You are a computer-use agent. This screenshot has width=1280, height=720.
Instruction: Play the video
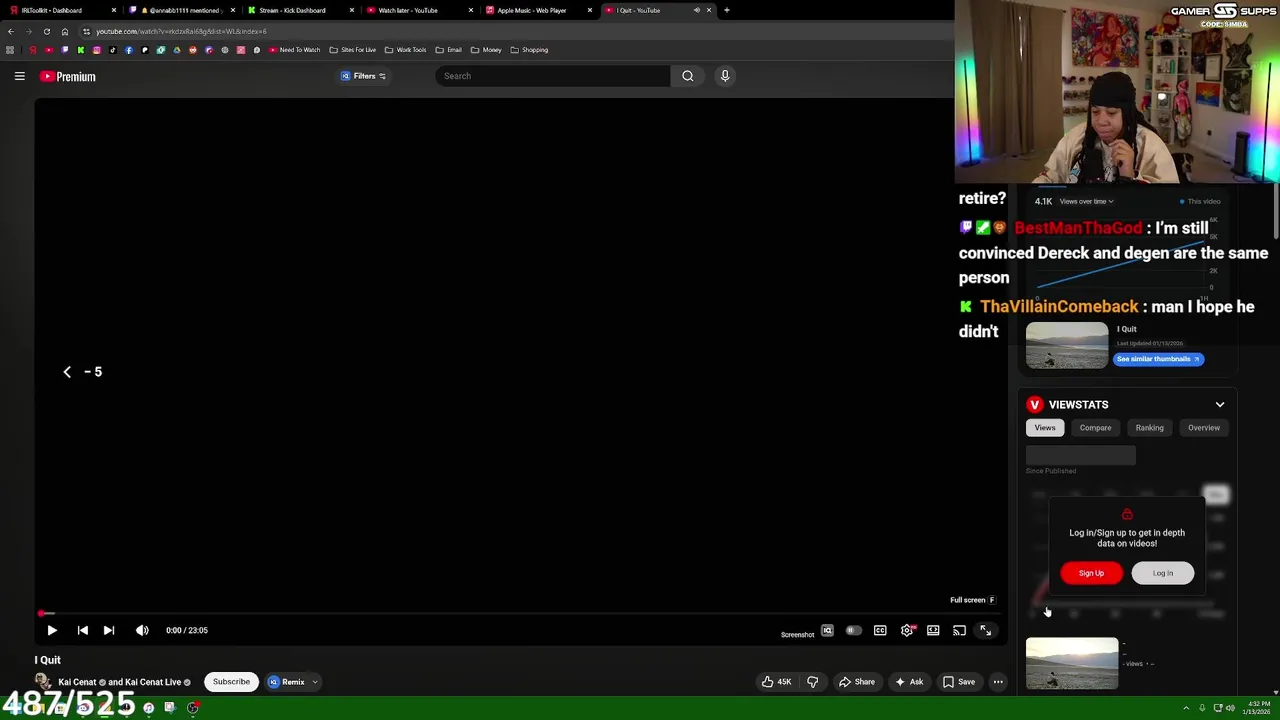point(52,631)
